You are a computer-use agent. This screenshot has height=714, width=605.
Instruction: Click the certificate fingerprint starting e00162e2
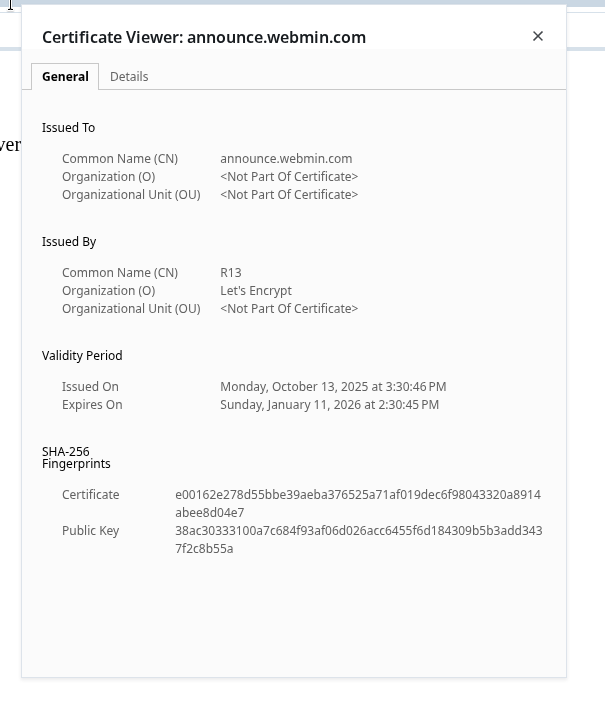pos(358,503)
